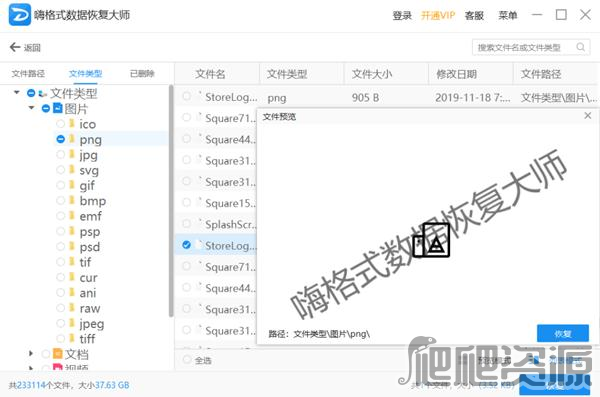The width and height of the screenshot is (600, 397).
Task: Click the jpeg folder icon
Action: pyautogui.click(x=71, y=322)
